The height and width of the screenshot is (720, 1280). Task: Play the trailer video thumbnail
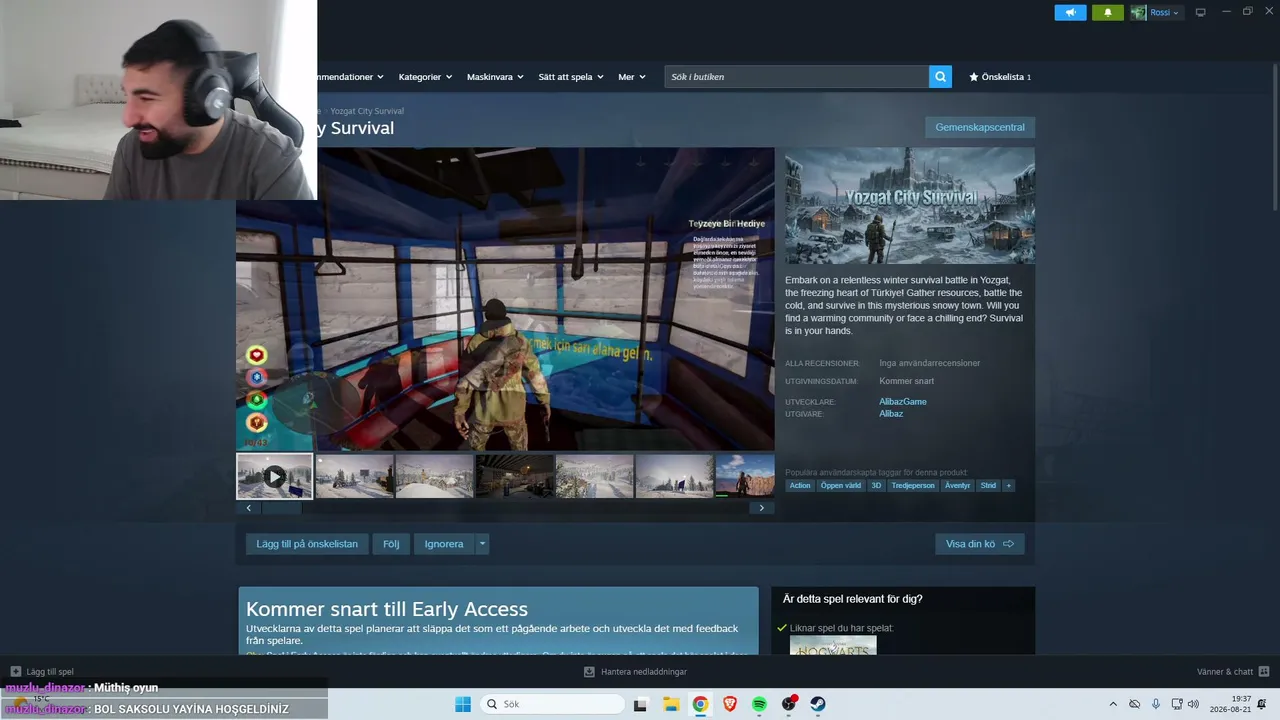tap(274, 477)
